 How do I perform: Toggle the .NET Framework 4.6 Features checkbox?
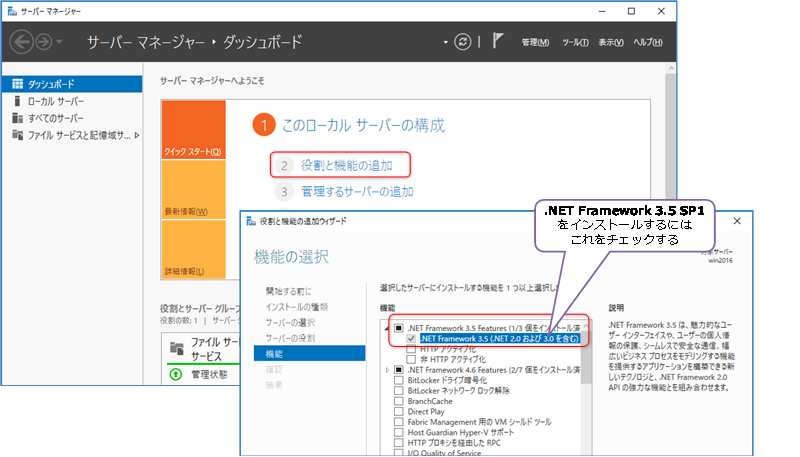click(399, 370)
